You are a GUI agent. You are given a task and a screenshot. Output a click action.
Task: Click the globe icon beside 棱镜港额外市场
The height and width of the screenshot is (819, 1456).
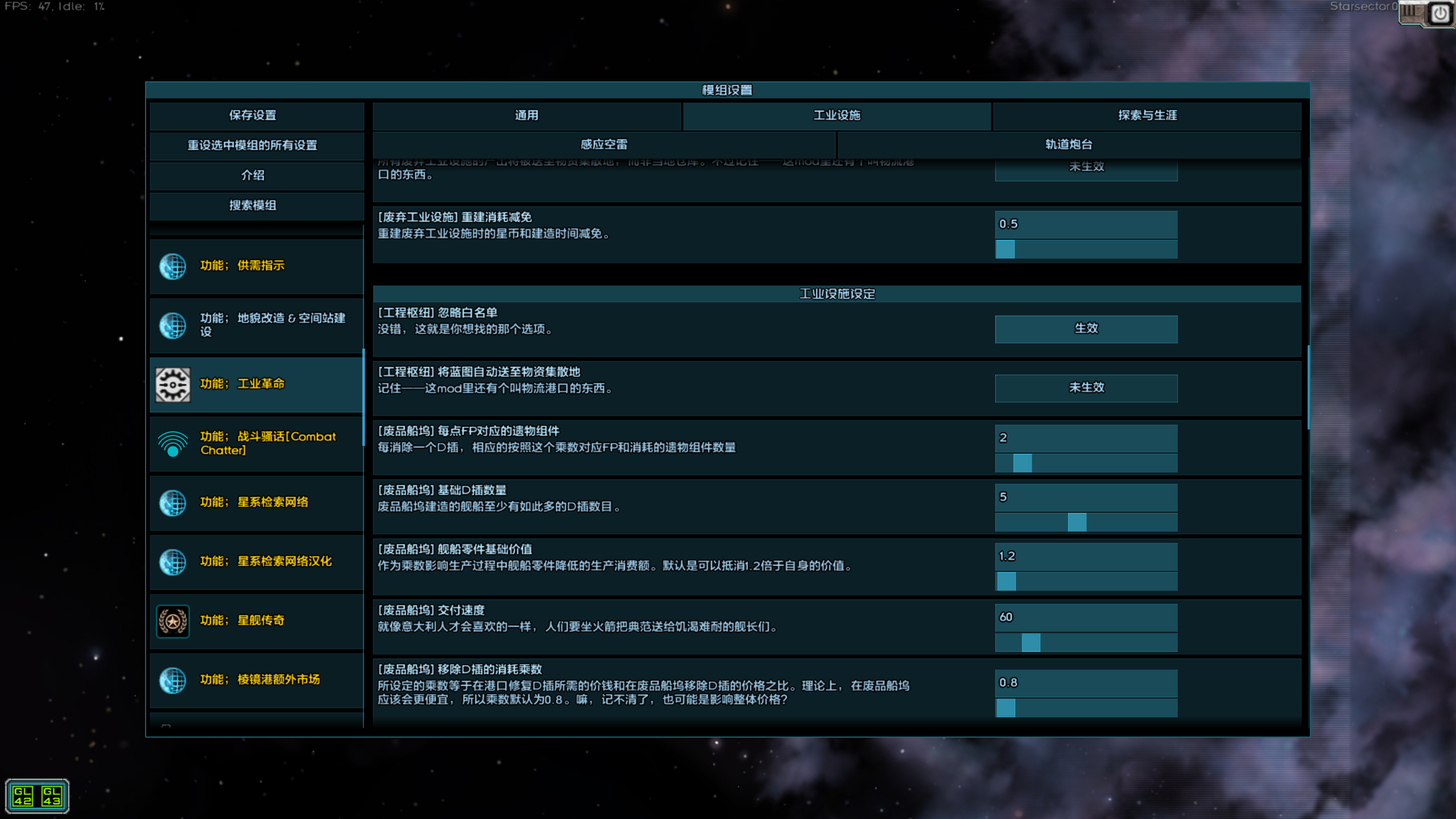tap(172, 680)
